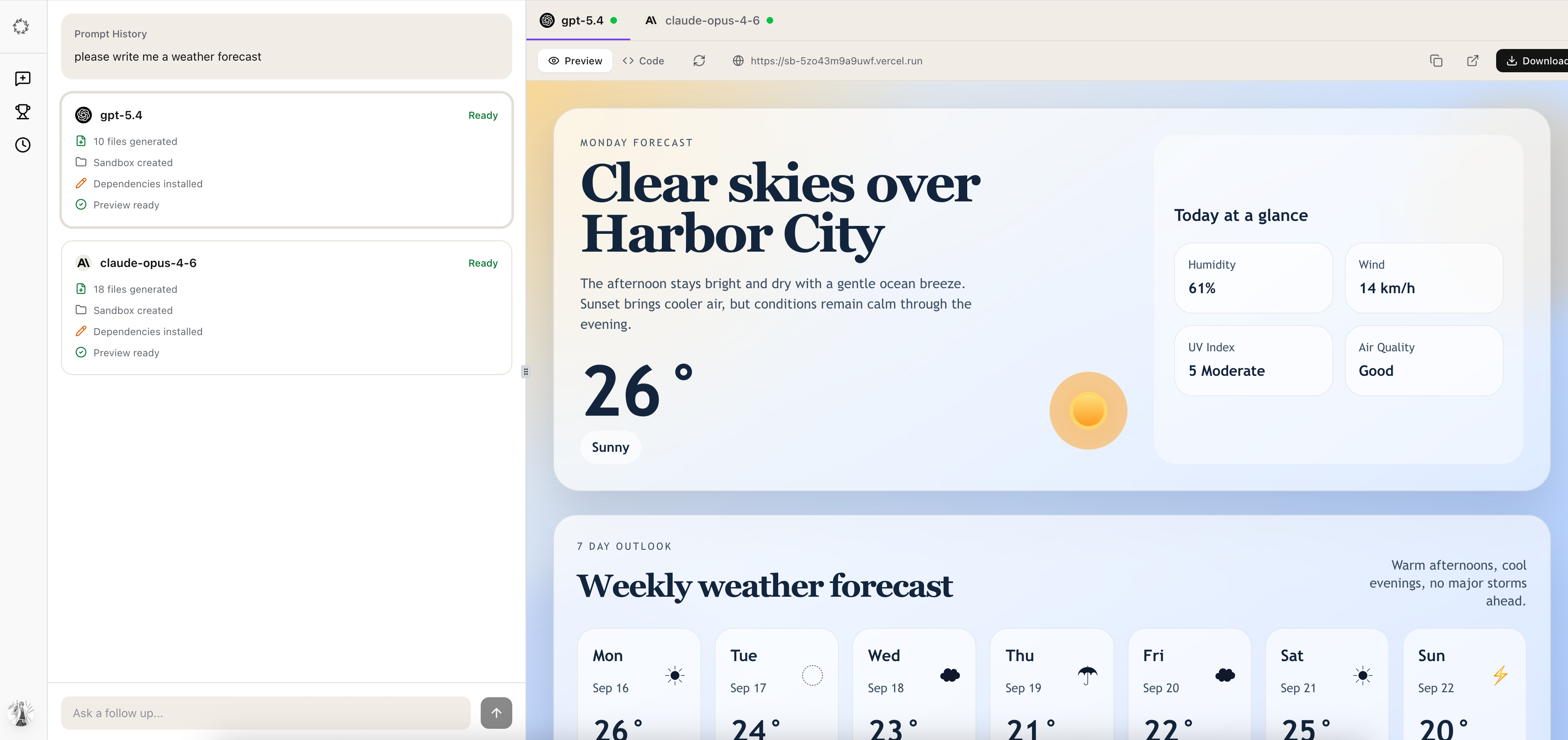Switch to Code view
The image size is (1568, 740).
click(644, 61)
